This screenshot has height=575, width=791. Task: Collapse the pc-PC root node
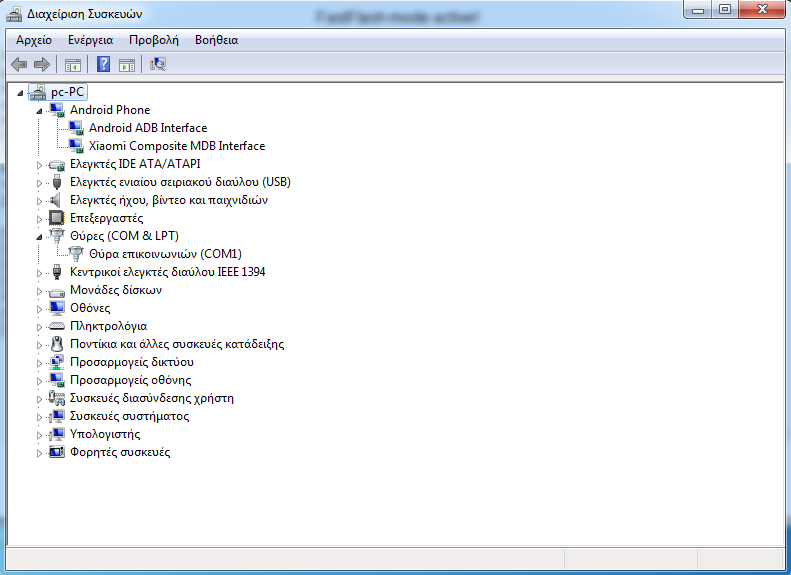coord(20,93)
